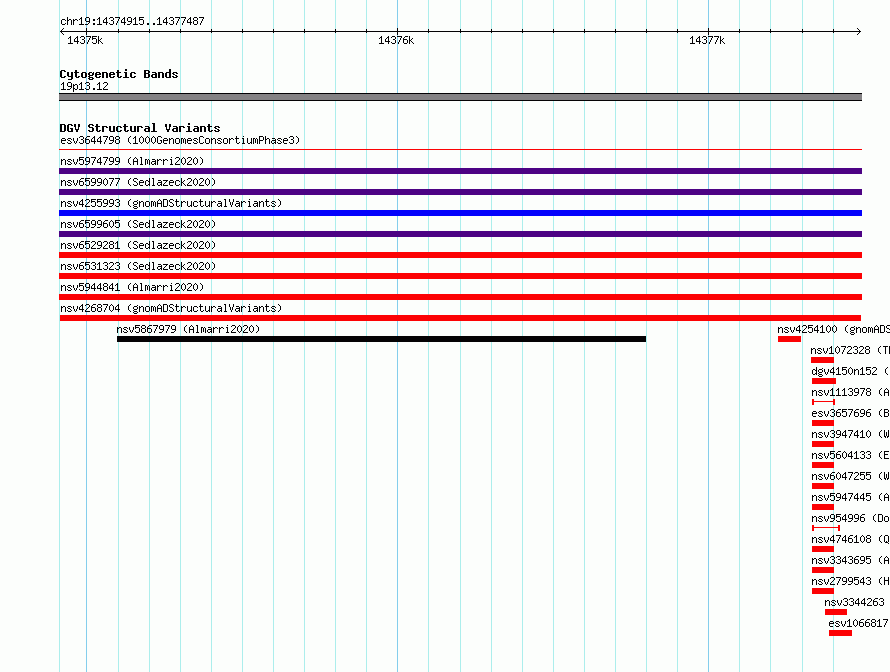The width and height of the screenshot is (890, 672).
Task: Select the red bar under esv3657696
Action: [822, 423]
